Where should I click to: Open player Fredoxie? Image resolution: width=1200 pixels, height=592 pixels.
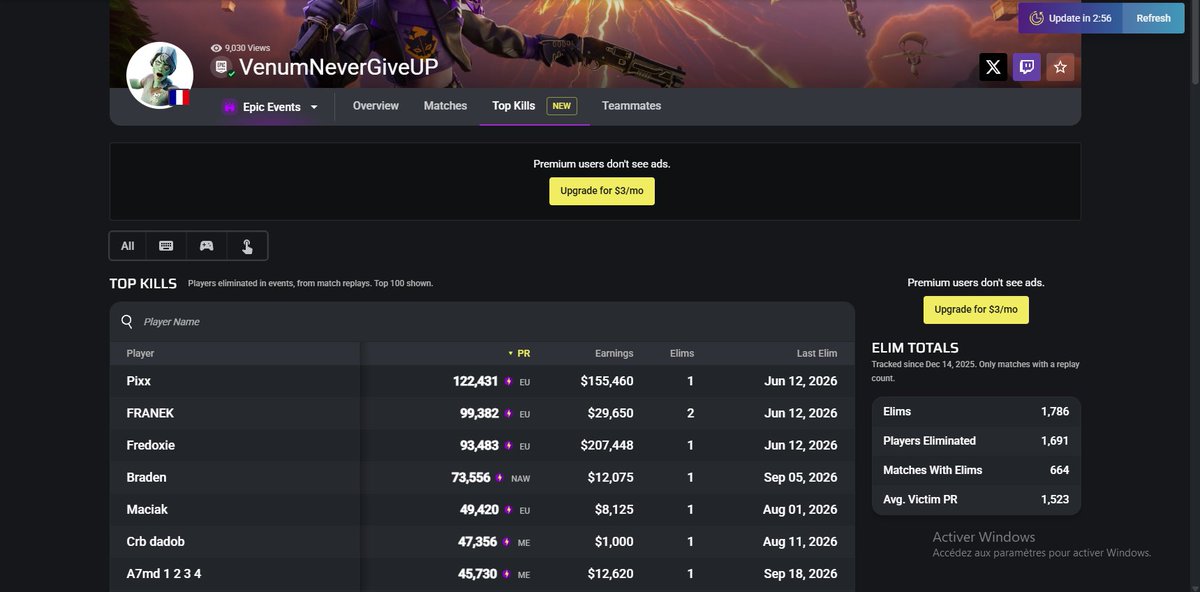pos(151,445)
